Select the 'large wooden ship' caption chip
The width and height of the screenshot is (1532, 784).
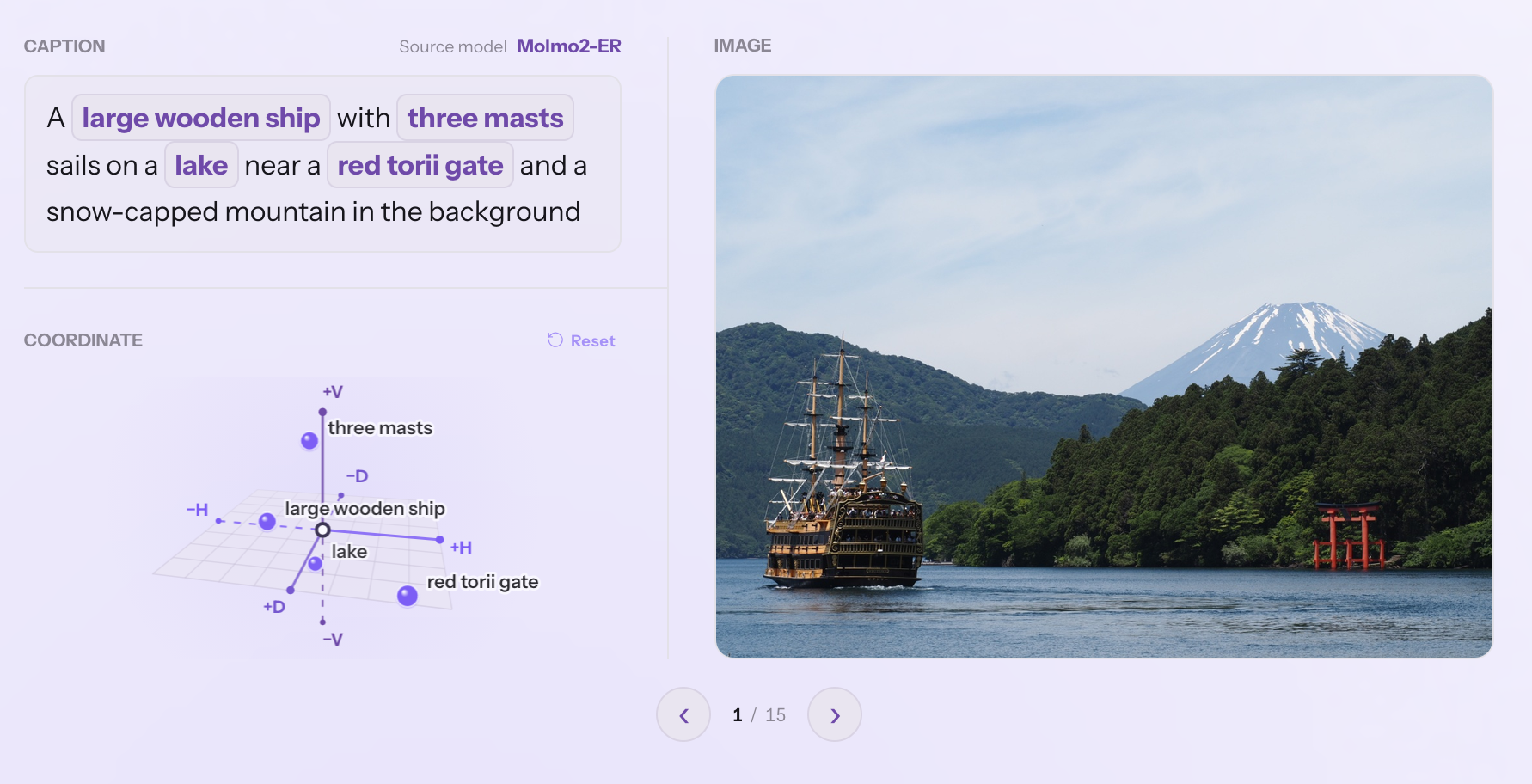[201, 118]
